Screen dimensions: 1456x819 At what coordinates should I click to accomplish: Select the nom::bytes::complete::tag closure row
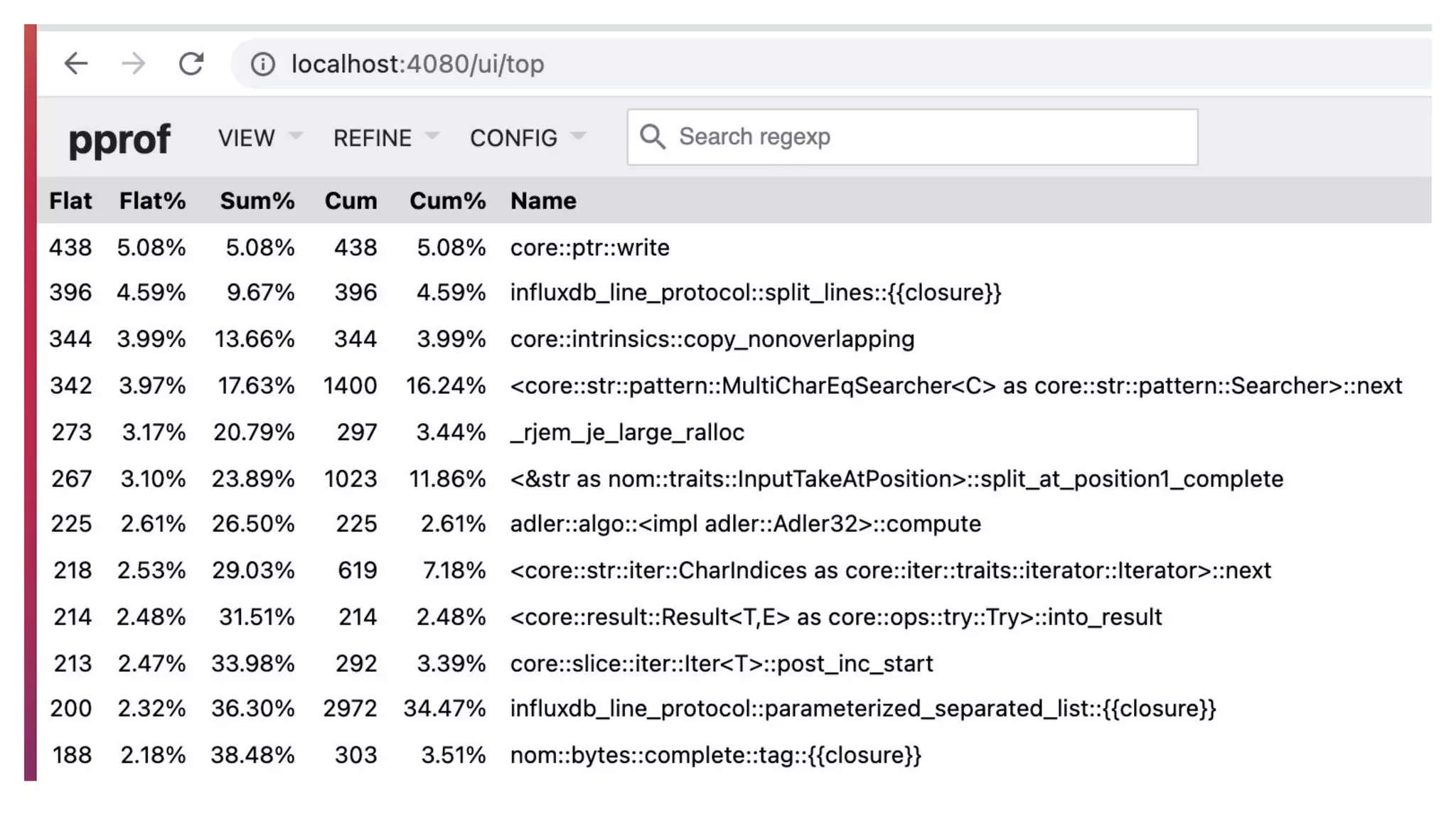pos(715,755)
